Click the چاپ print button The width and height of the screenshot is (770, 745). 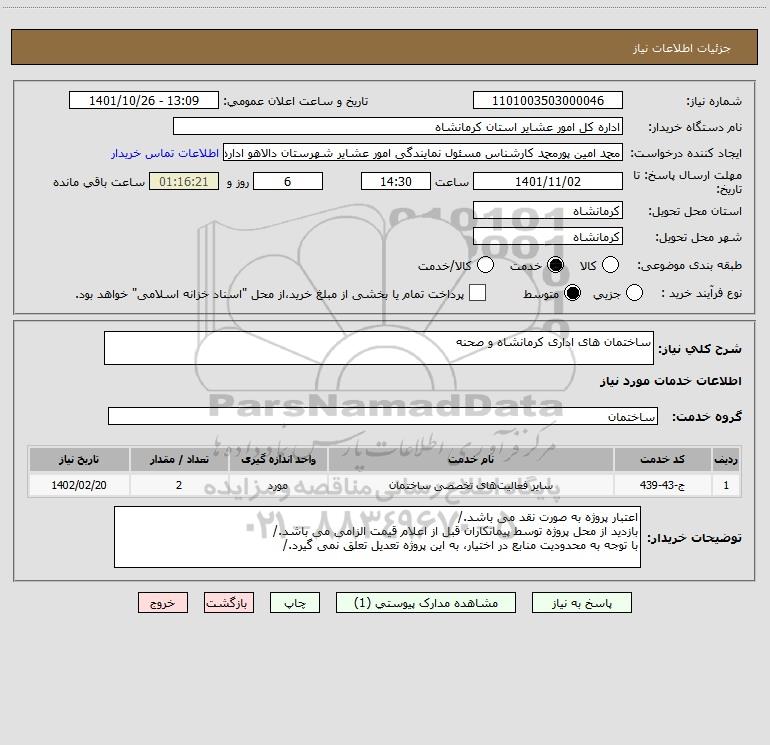(x=295, y=603)
